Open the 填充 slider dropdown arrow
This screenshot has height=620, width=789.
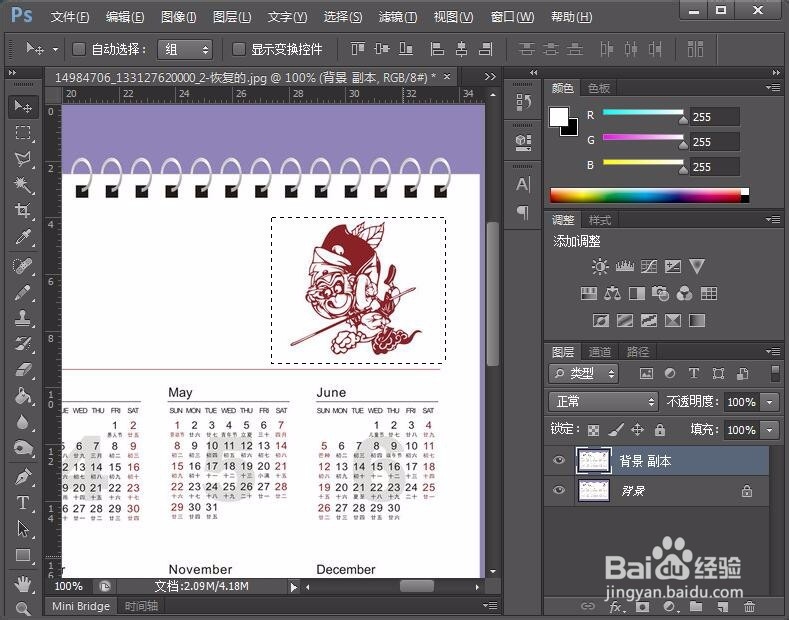coord(770,430)
